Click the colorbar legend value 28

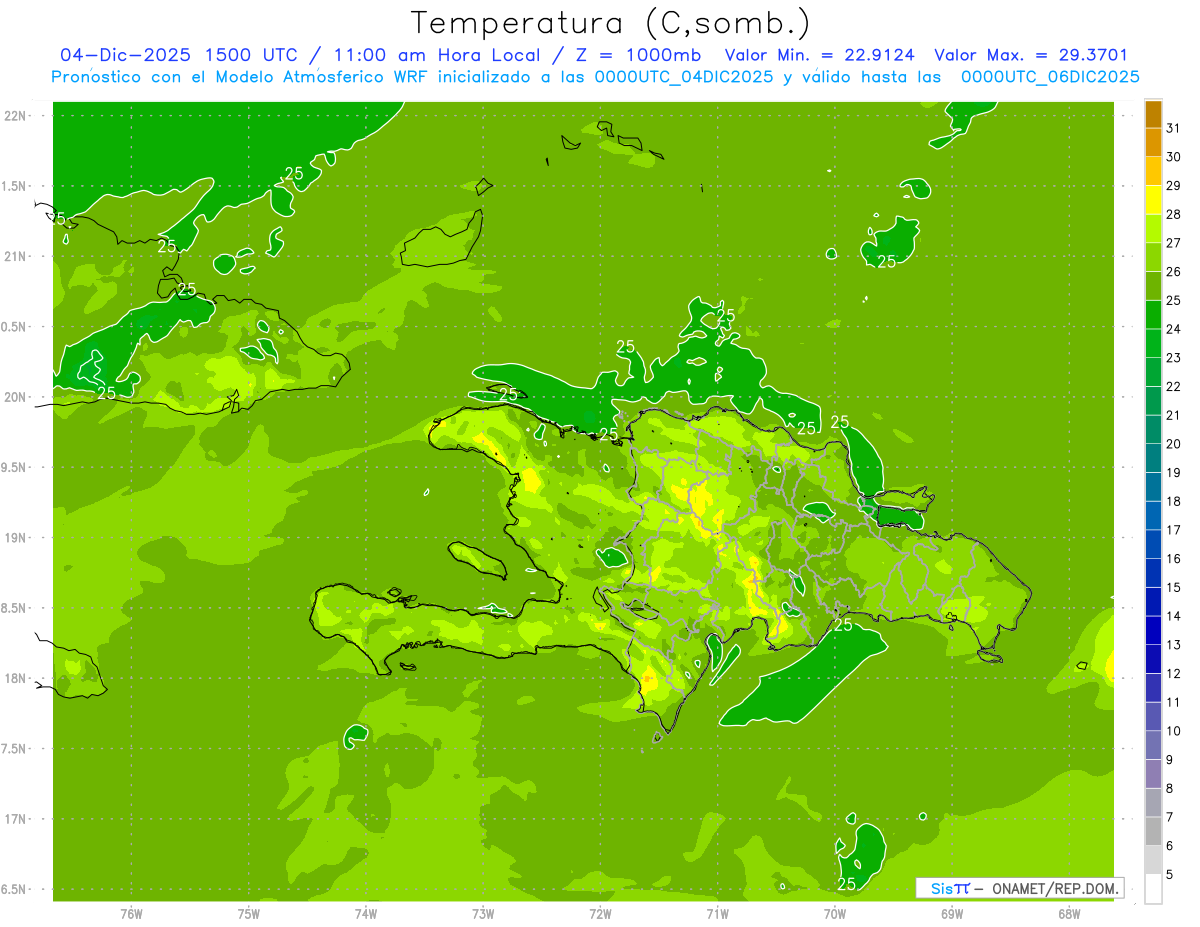coord(1174,214)
